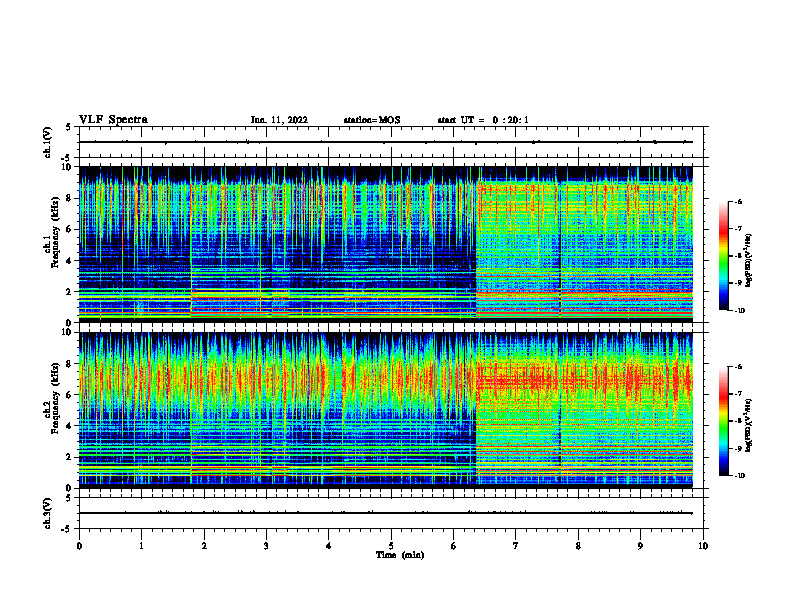
Task: Click time axis tick label "1"
Action: pos(141,546)
